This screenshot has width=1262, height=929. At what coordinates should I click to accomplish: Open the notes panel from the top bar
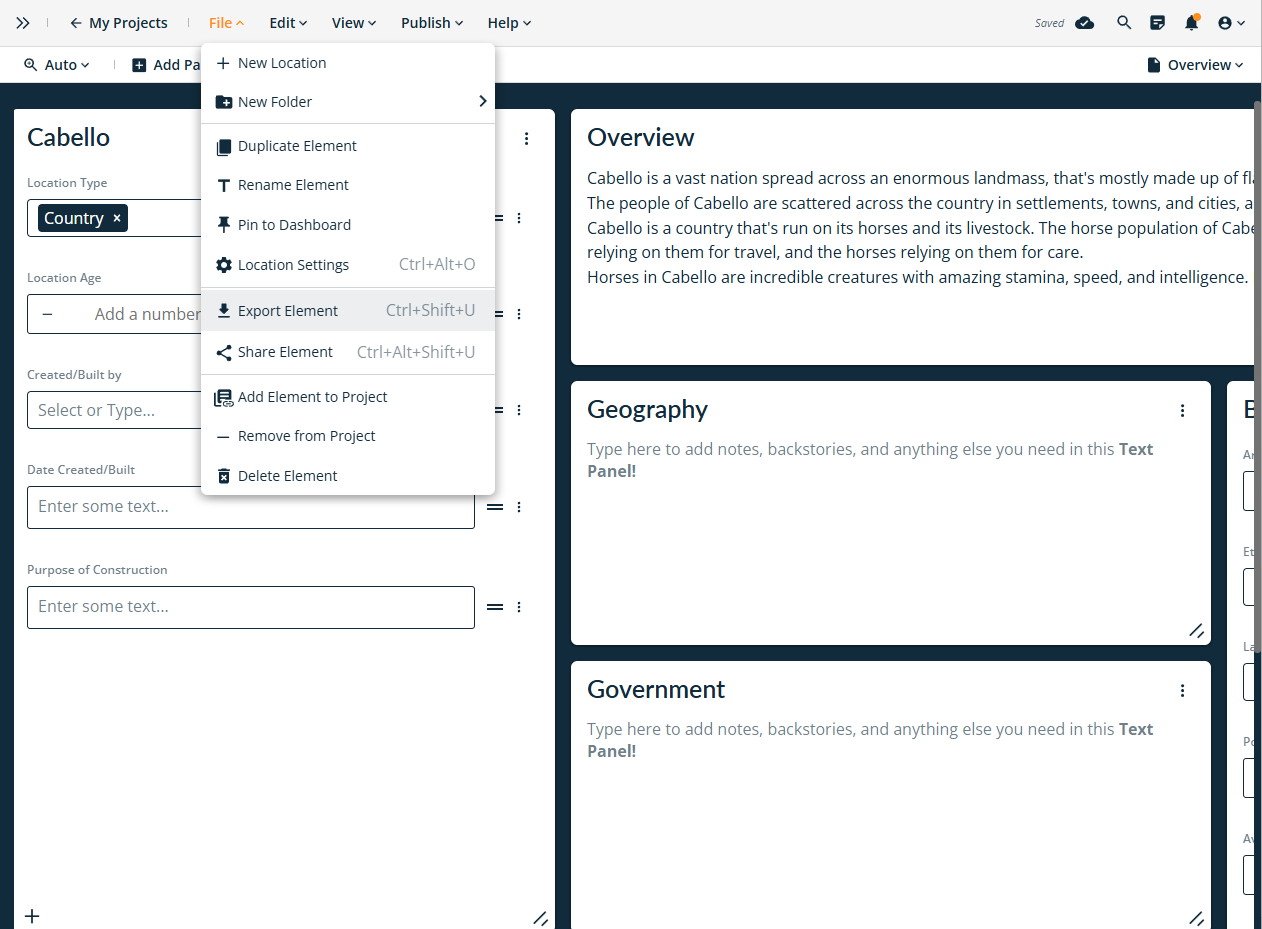(x=1158, y=22)
